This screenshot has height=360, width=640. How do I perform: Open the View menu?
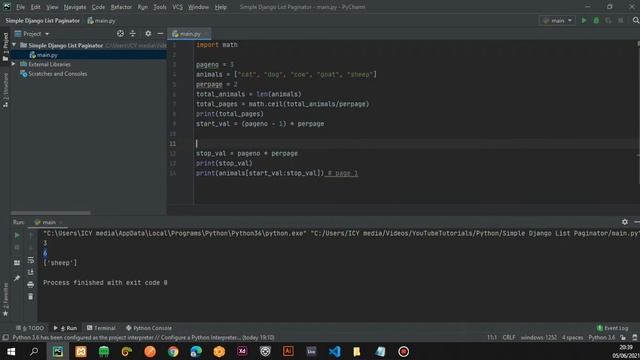point(52,7)
